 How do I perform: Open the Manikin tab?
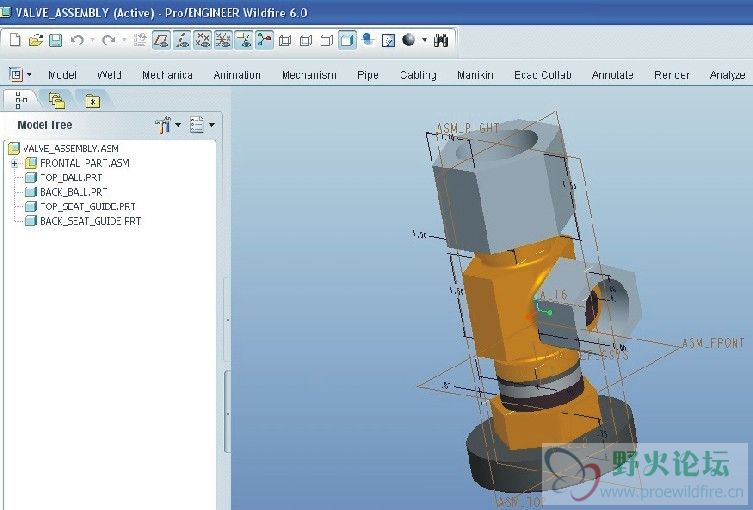coord(475,75)
